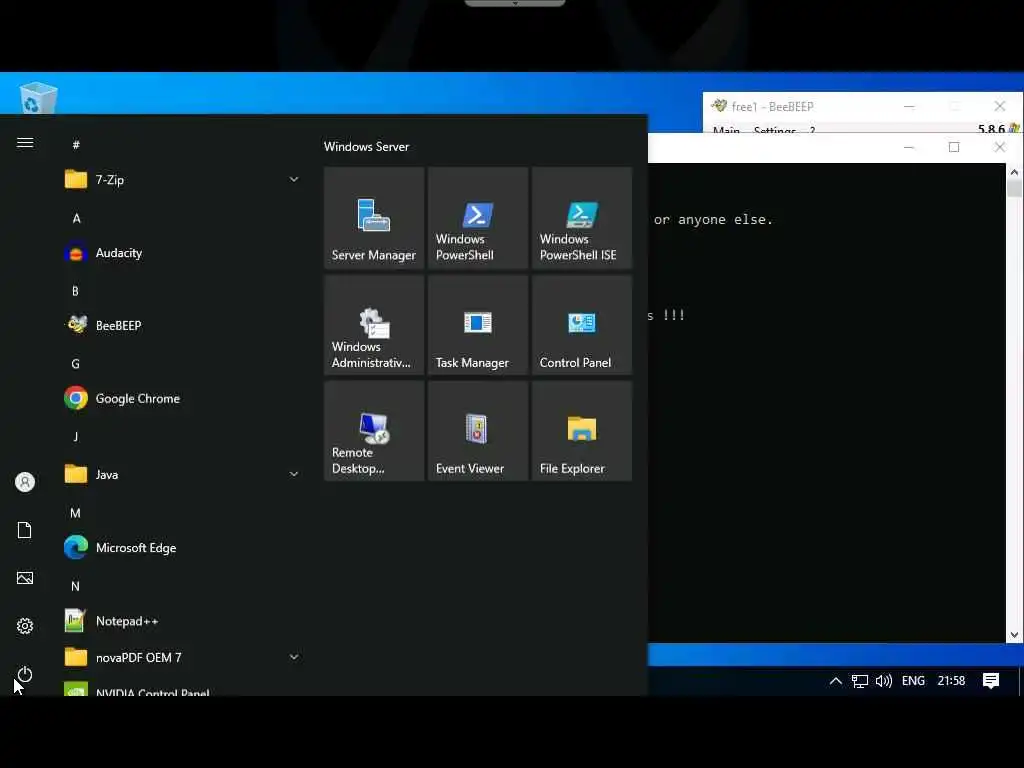1024x768 pixels.
Task: Open the Java folder entry
Action: (183, 474)
